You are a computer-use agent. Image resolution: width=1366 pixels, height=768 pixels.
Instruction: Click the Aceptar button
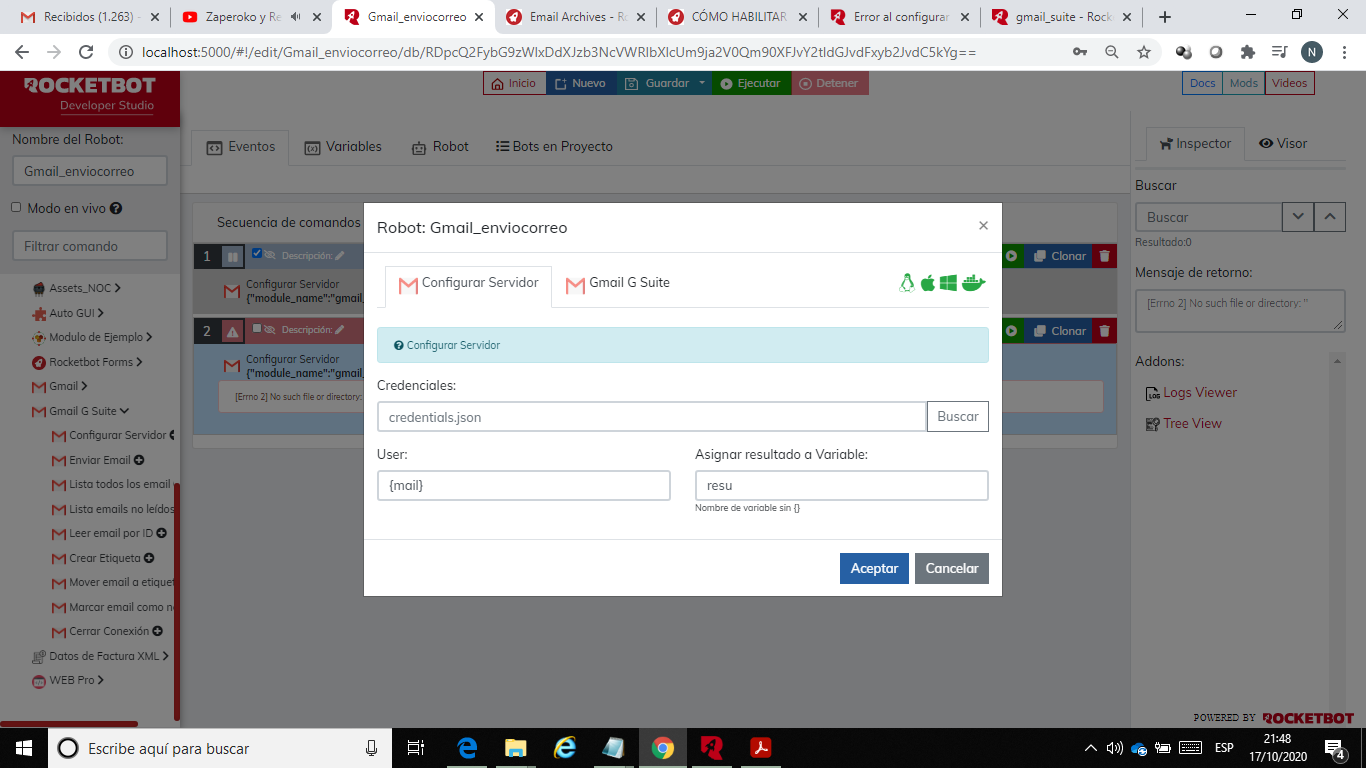click(874, 568)
